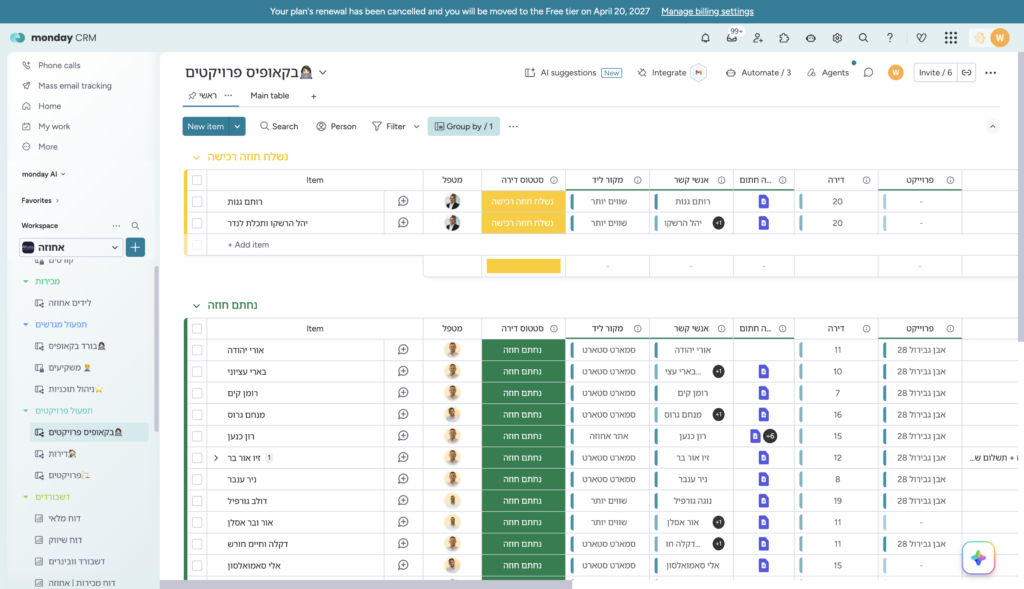Open the help question mark icon

click(889, 38)
